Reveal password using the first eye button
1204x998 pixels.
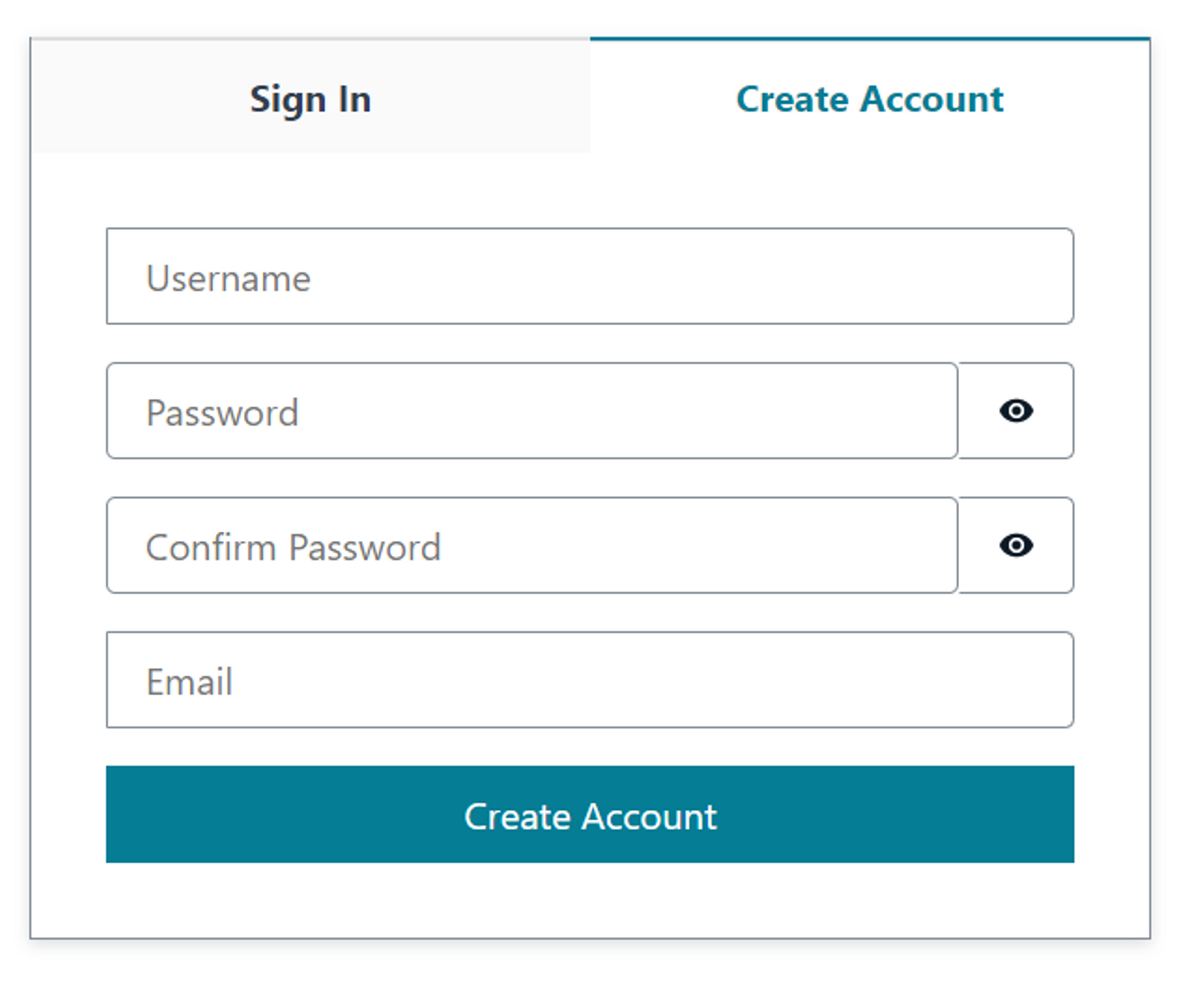coord(1016,410)
